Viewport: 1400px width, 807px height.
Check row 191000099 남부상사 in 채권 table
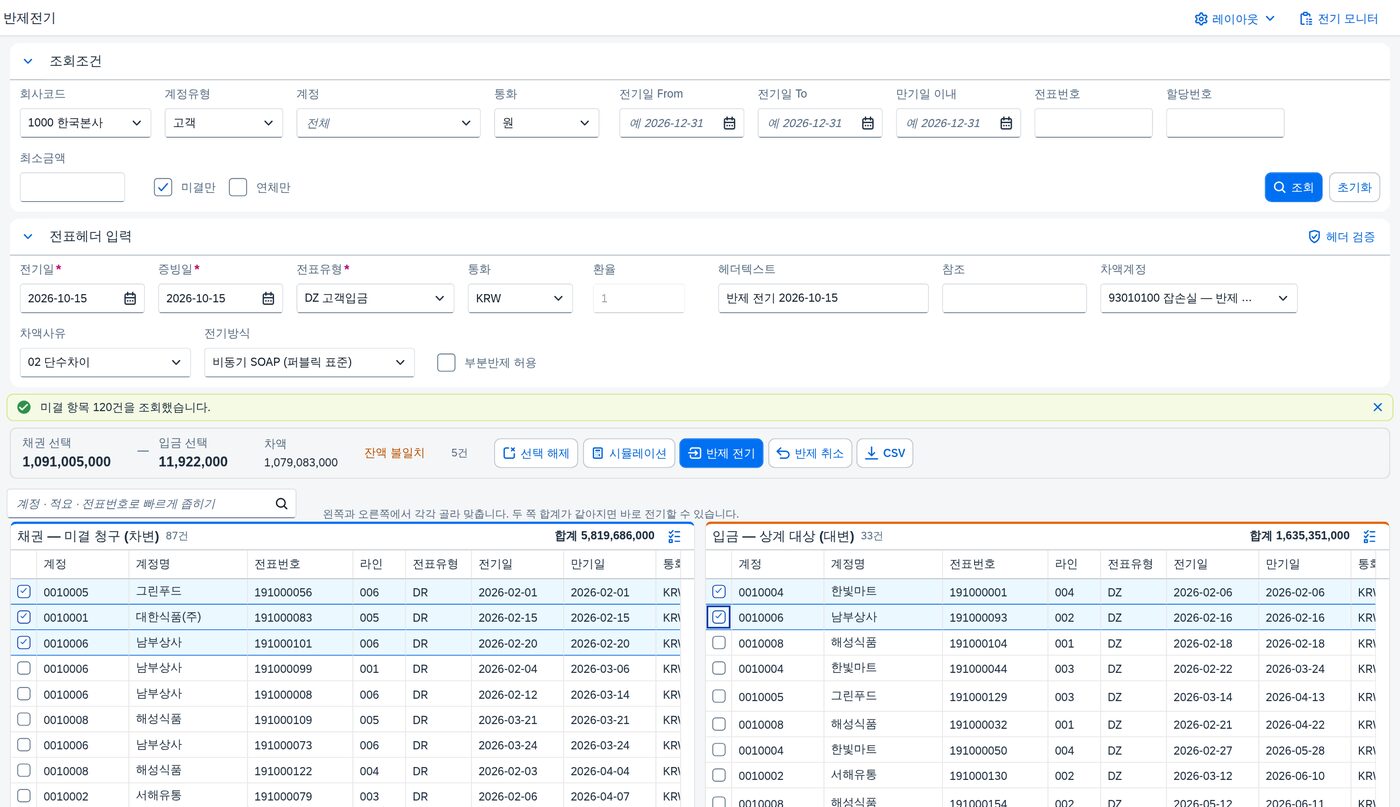tap(24, 668)
